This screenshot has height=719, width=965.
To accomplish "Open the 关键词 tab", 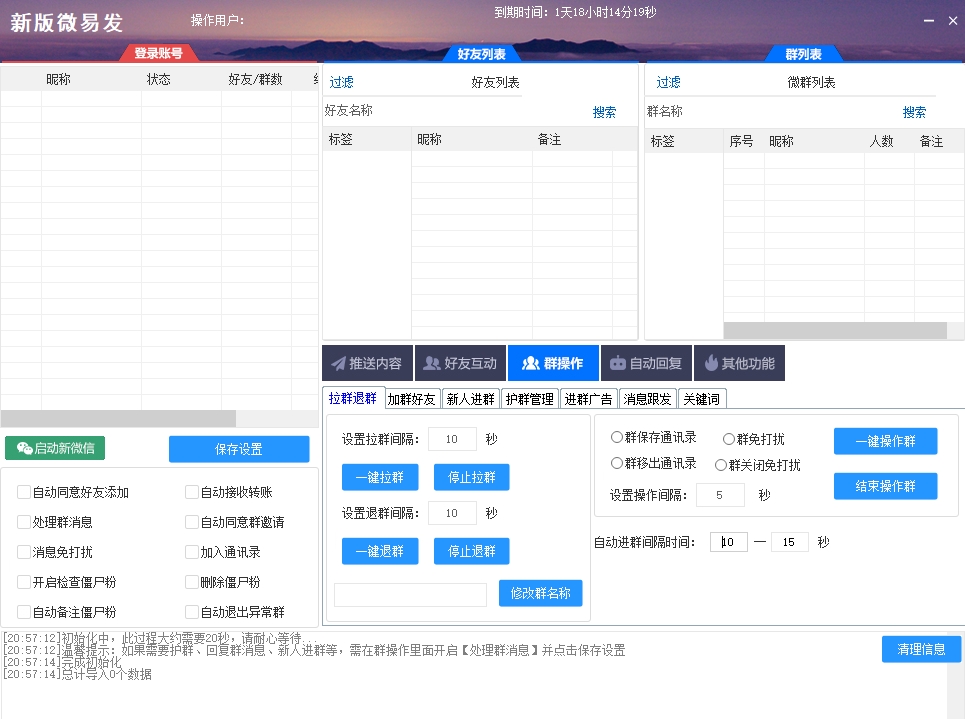I will click(703, 397).
